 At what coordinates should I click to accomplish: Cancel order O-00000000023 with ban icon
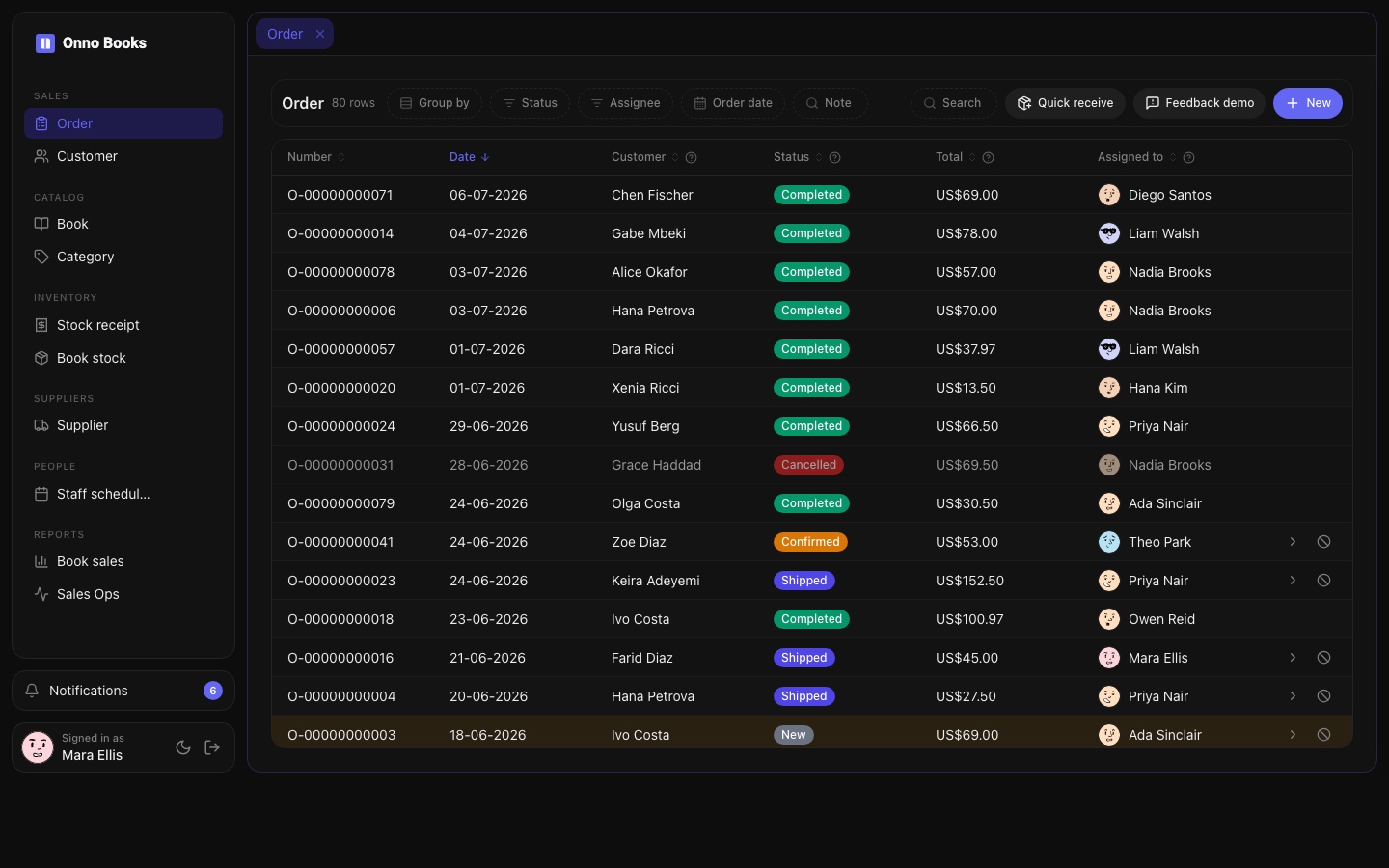click(1323, 581)
